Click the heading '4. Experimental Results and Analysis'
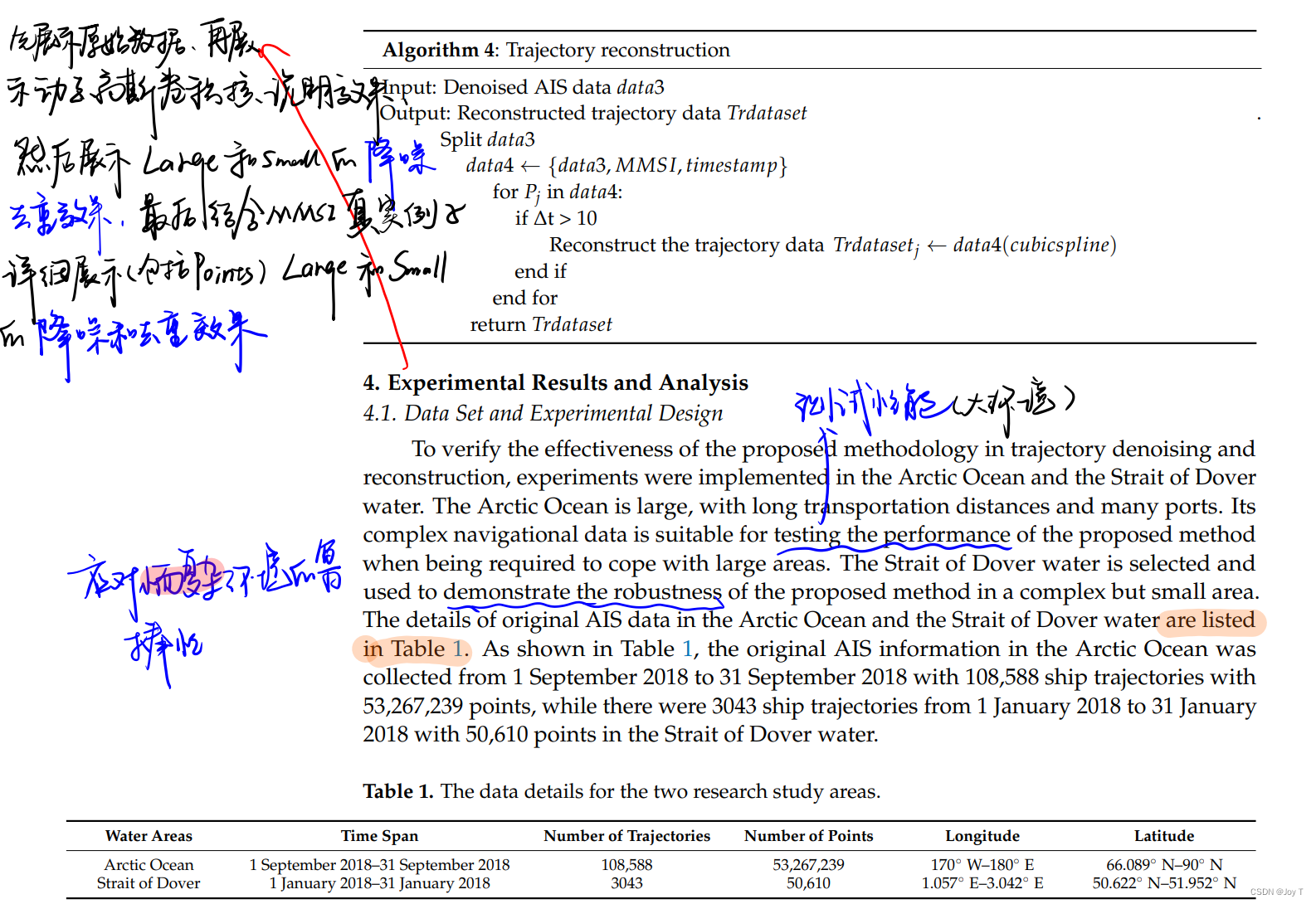 pyautogui.click(x=555, y=382)
